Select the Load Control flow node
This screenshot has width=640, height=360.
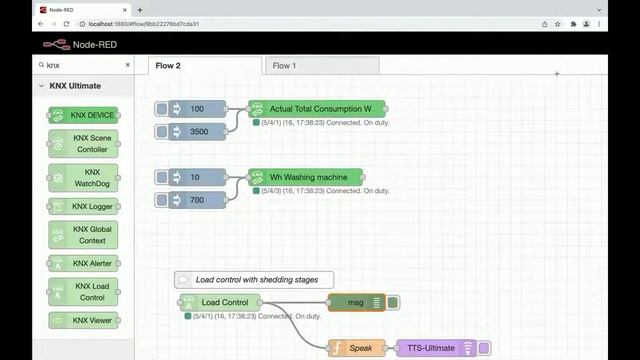coord(220,302)
